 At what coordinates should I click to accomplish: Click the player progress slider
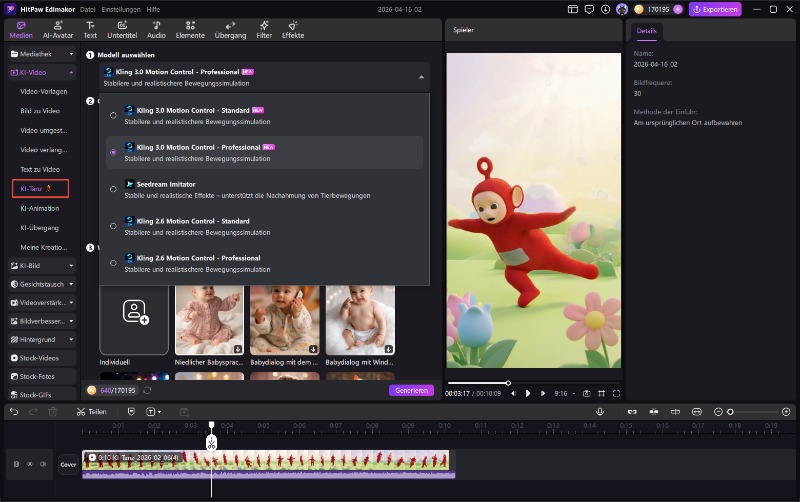click(x=534, y=383)
